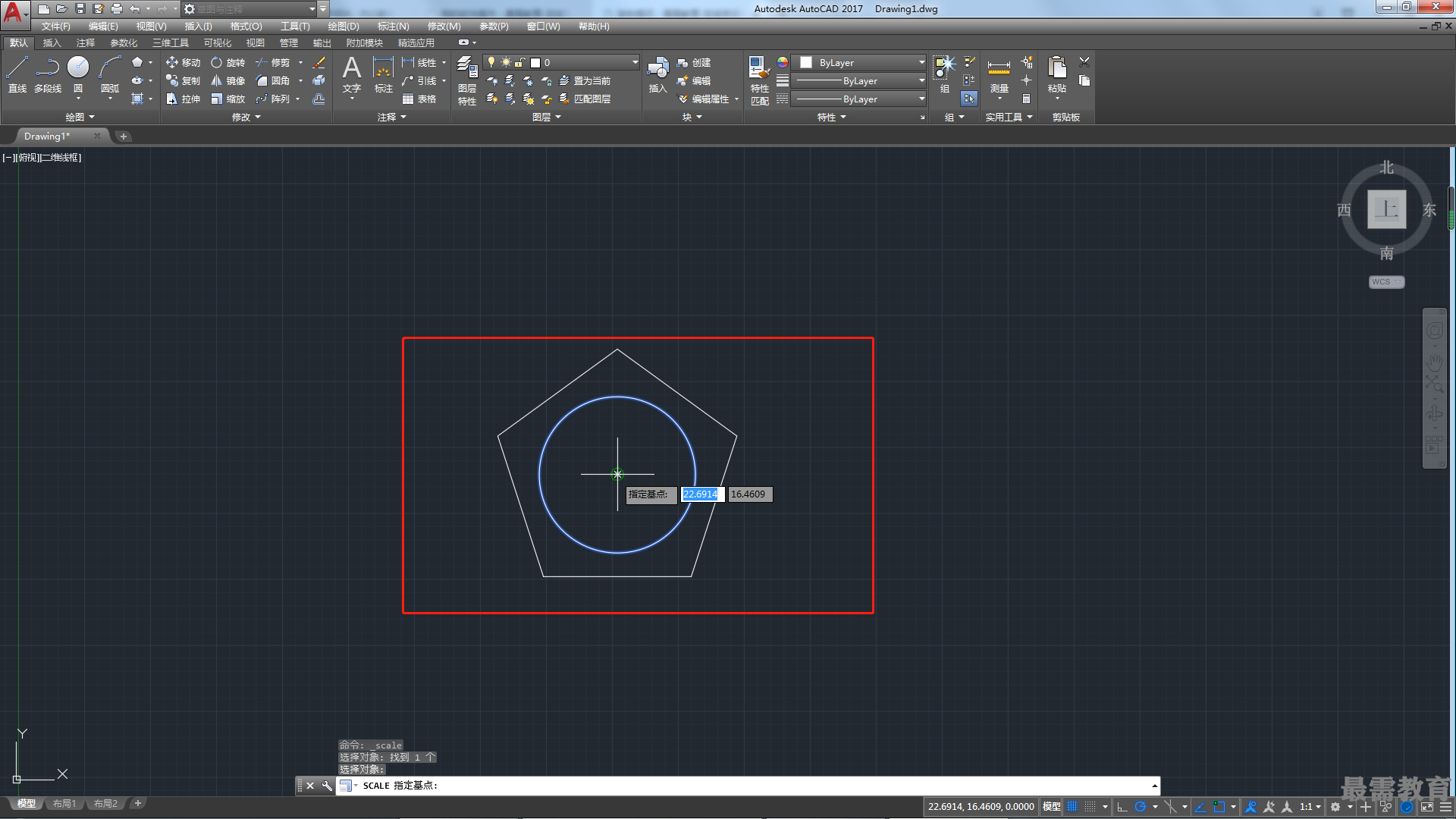The image size is (1456, 819).
Task: Expand the 修改 panel dropdown
Action: click(x=246, y=117)
